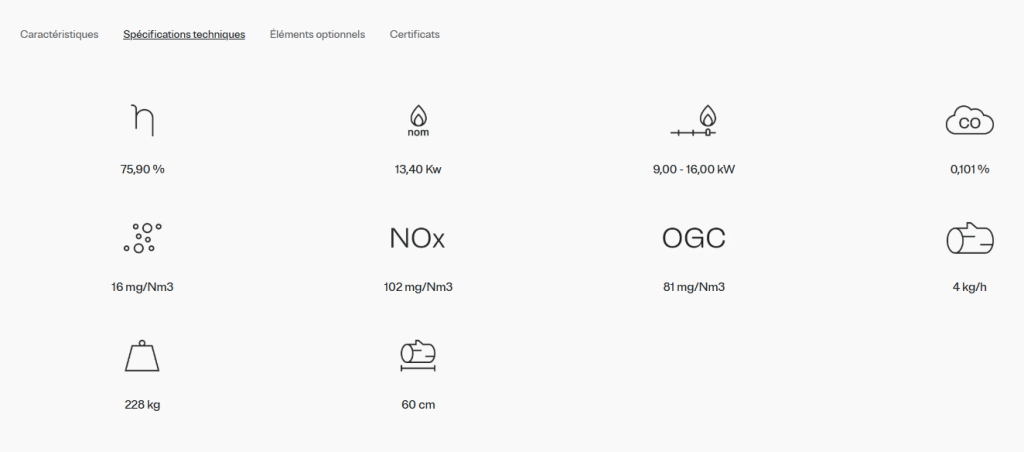Click the wood log consumption icon

click(970, 238)
